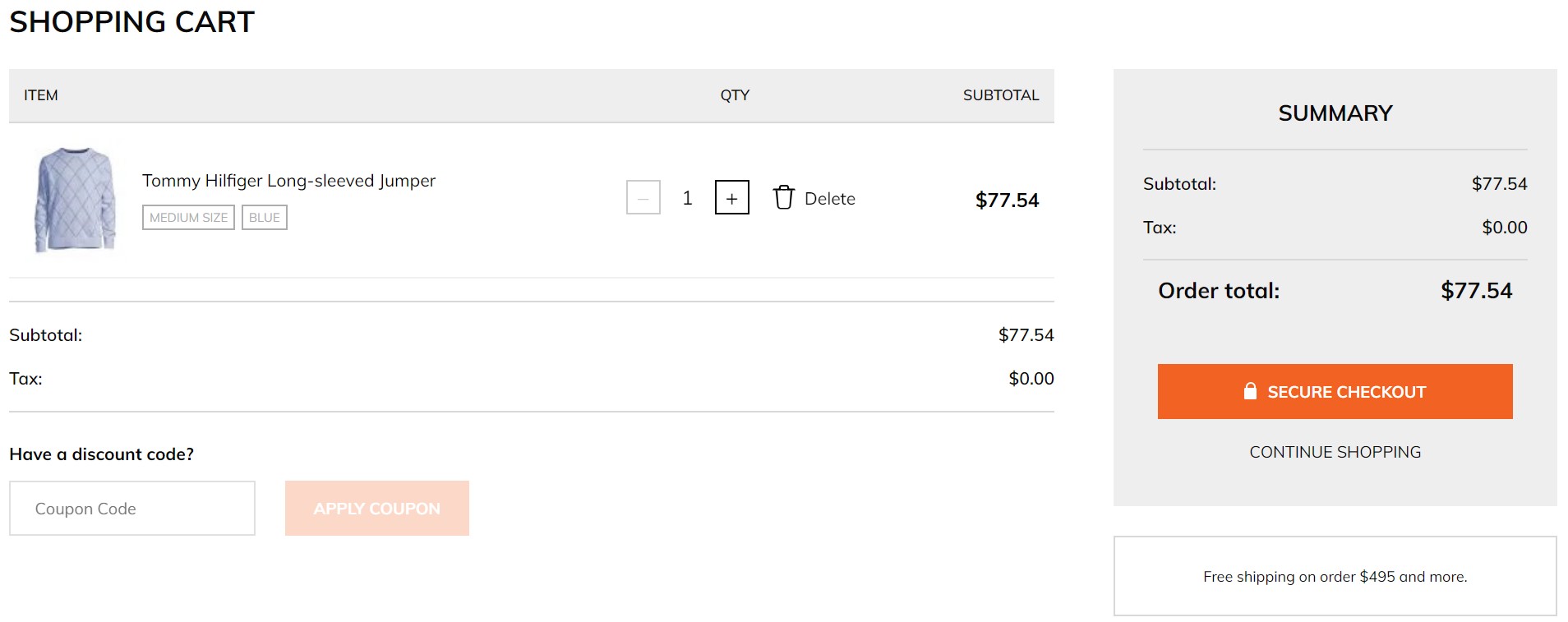Click the Secure Checkout button
Image resolution: width=1568 pixels, height=622 pixels.
[1335, 391]
